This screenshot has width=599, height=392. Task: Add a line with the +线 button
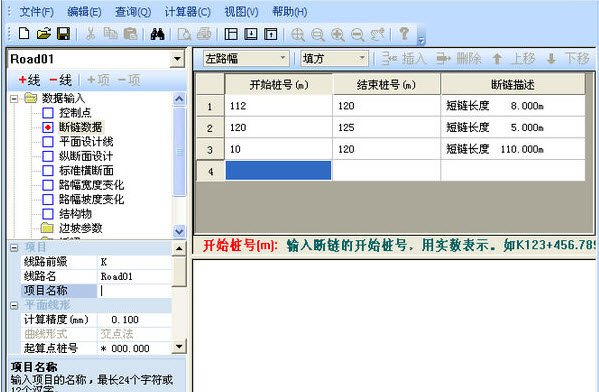click(29, 80)
